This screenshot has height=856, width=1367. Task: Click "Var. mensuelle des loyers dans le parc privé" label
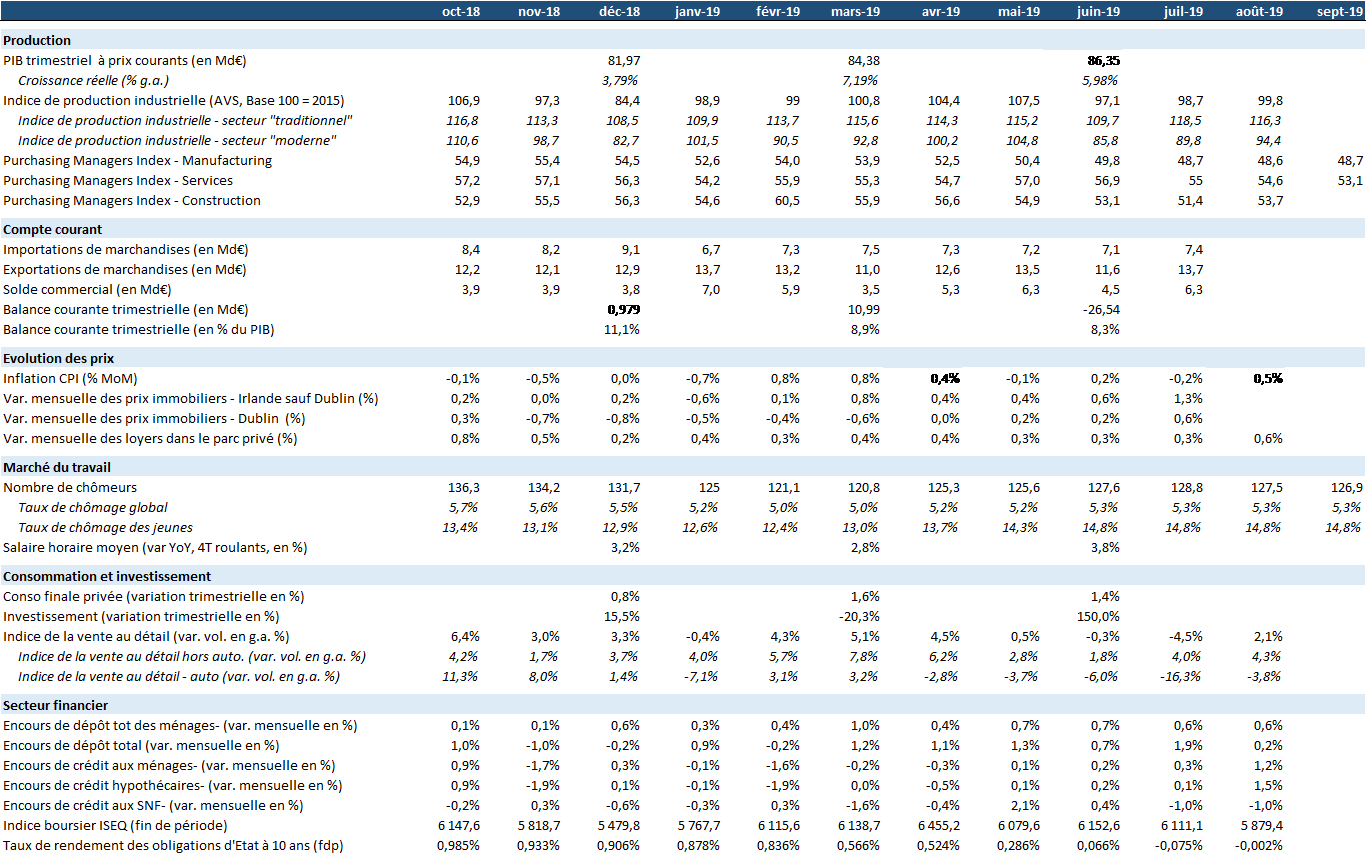150,438
